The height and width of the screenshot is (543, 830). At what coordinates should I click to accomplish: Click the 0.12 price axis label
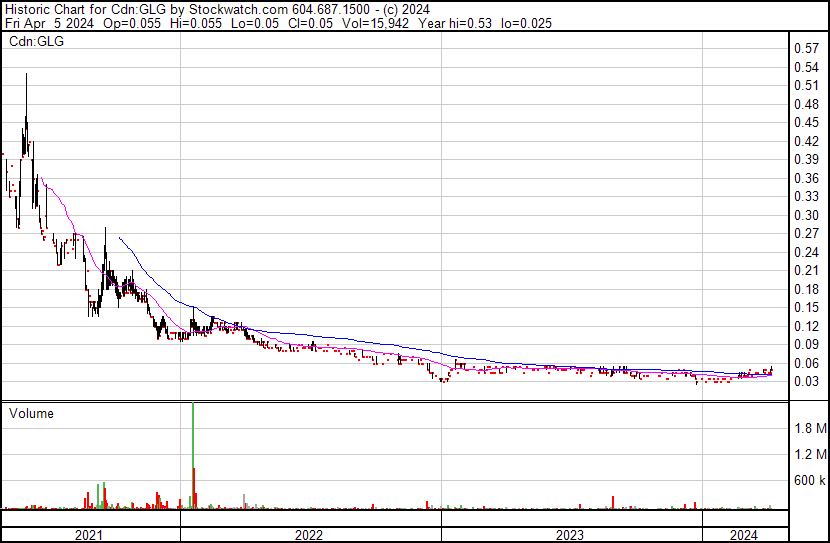point(807,327)
